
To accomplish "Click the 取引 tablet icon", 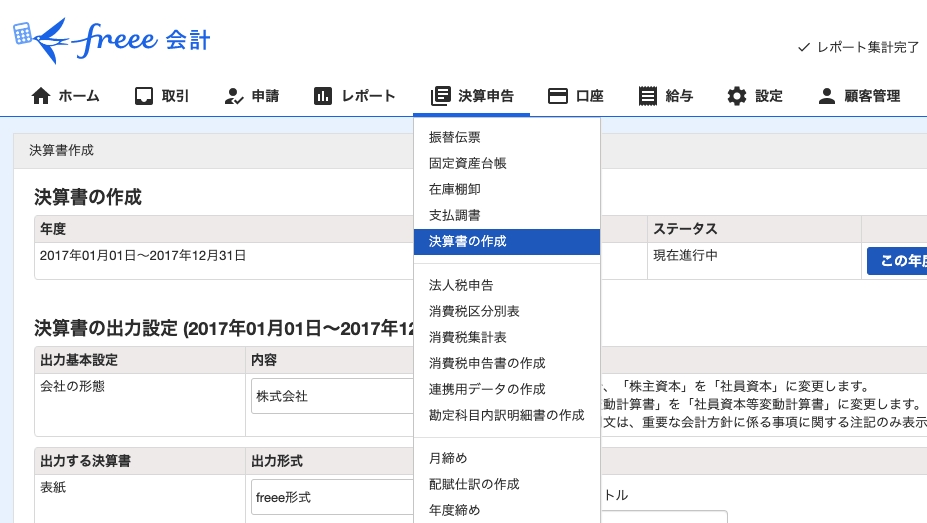I will pos(144,96).
